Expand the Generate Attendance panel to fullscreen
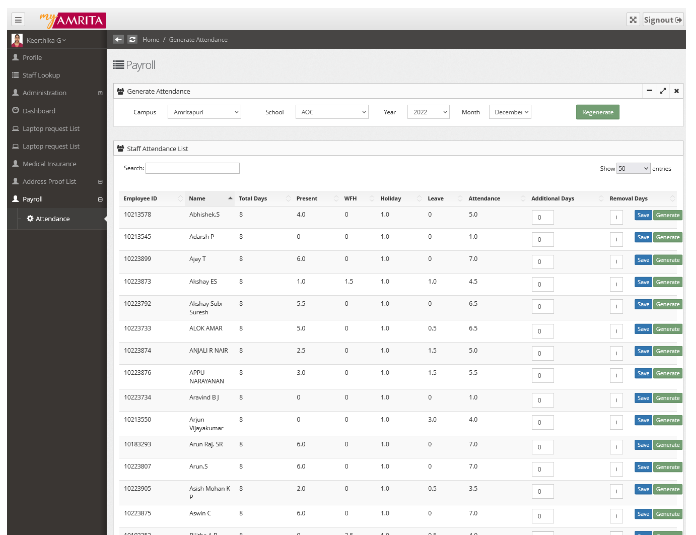This screenshot has width=696, height=535. coord(663,91)
